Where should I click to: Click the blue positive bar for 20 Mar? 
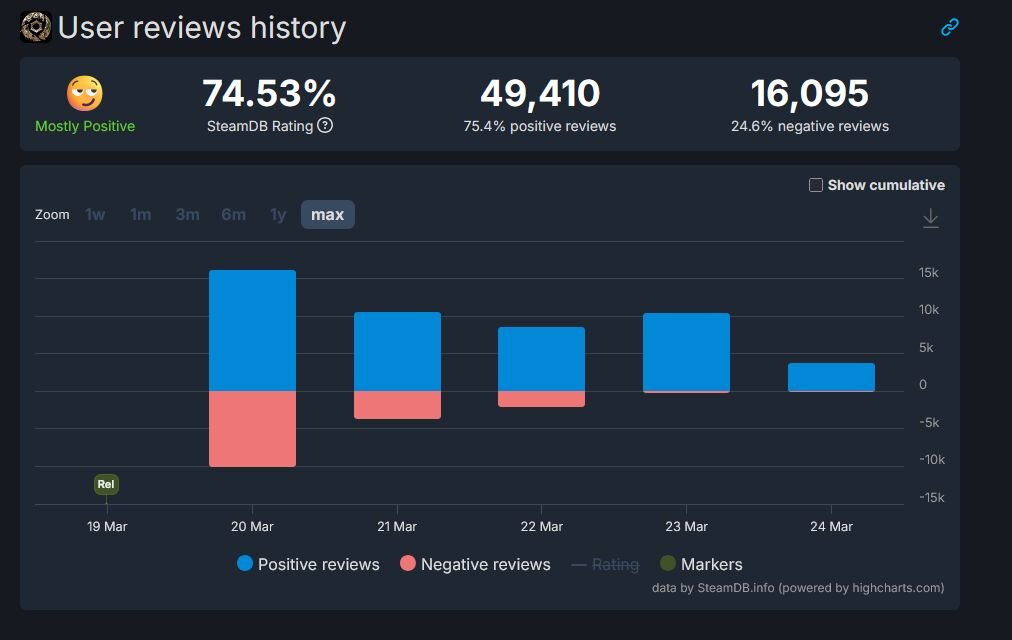tap(252, 330)
